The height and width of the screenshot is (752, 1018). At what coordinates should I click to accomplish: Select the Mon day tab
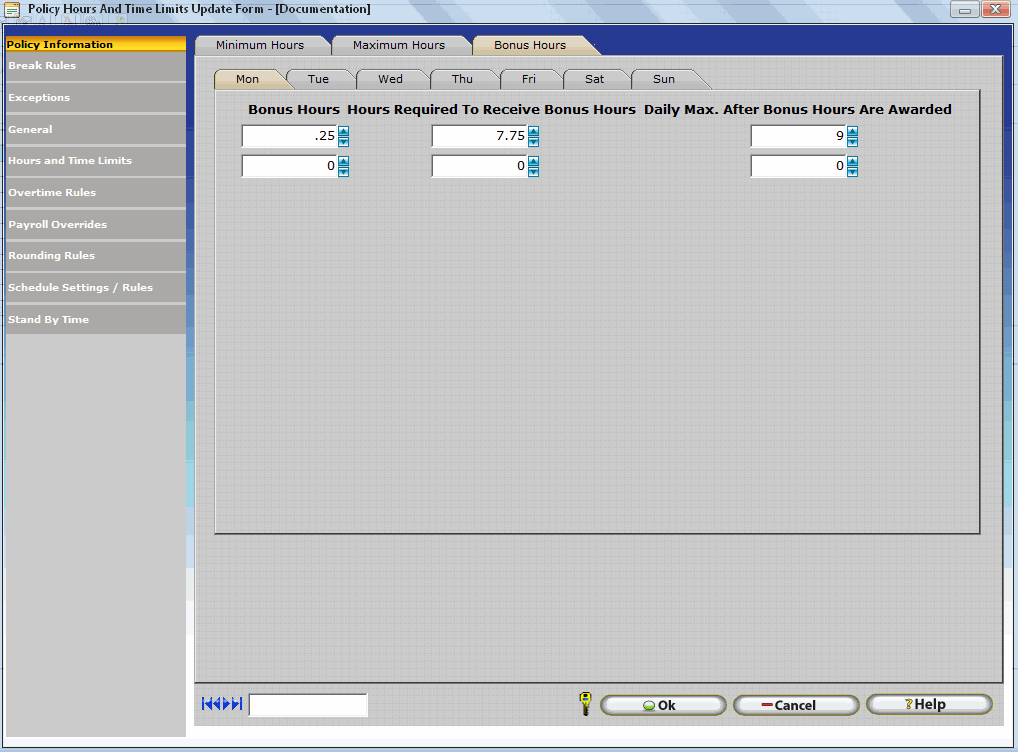pyautogui.click(x=247, y=79)
